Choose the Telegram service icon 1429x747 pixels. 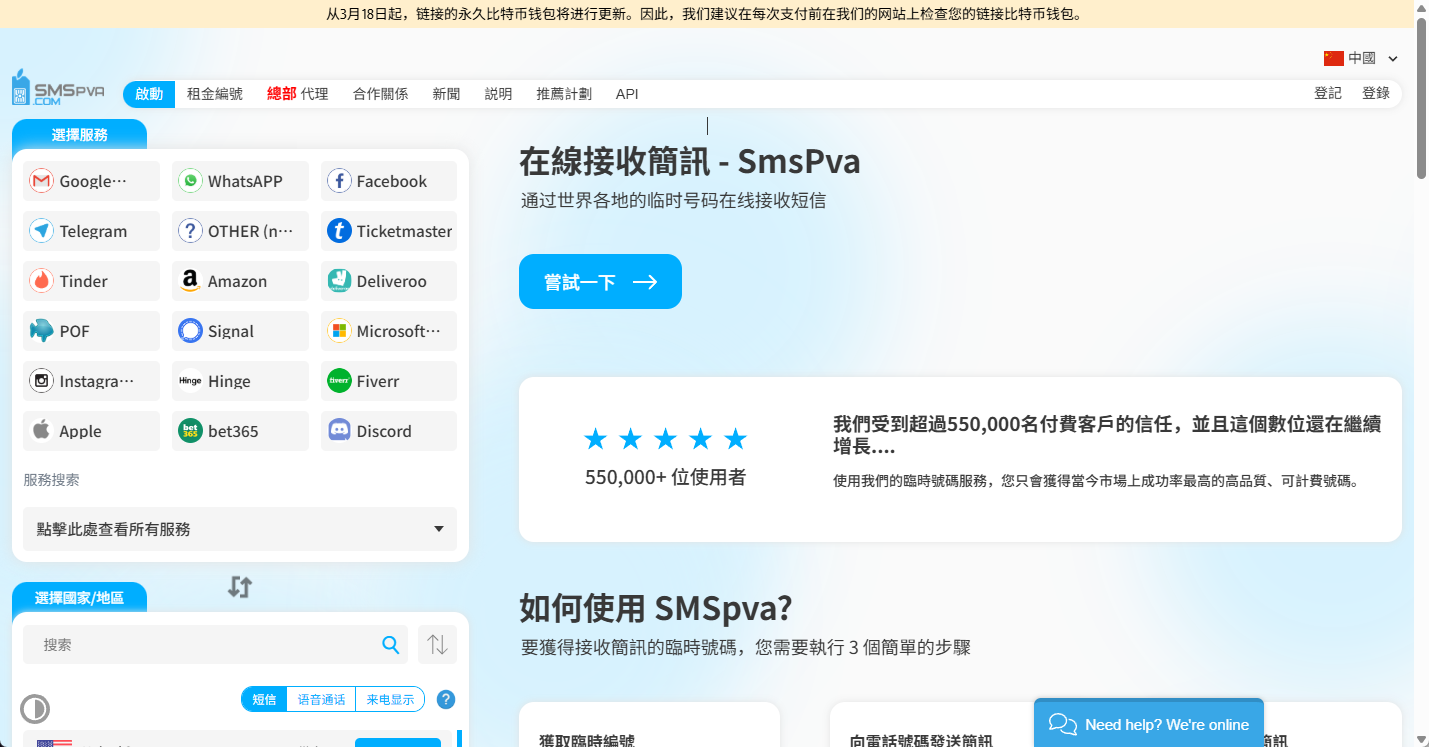tap(41, 231)
